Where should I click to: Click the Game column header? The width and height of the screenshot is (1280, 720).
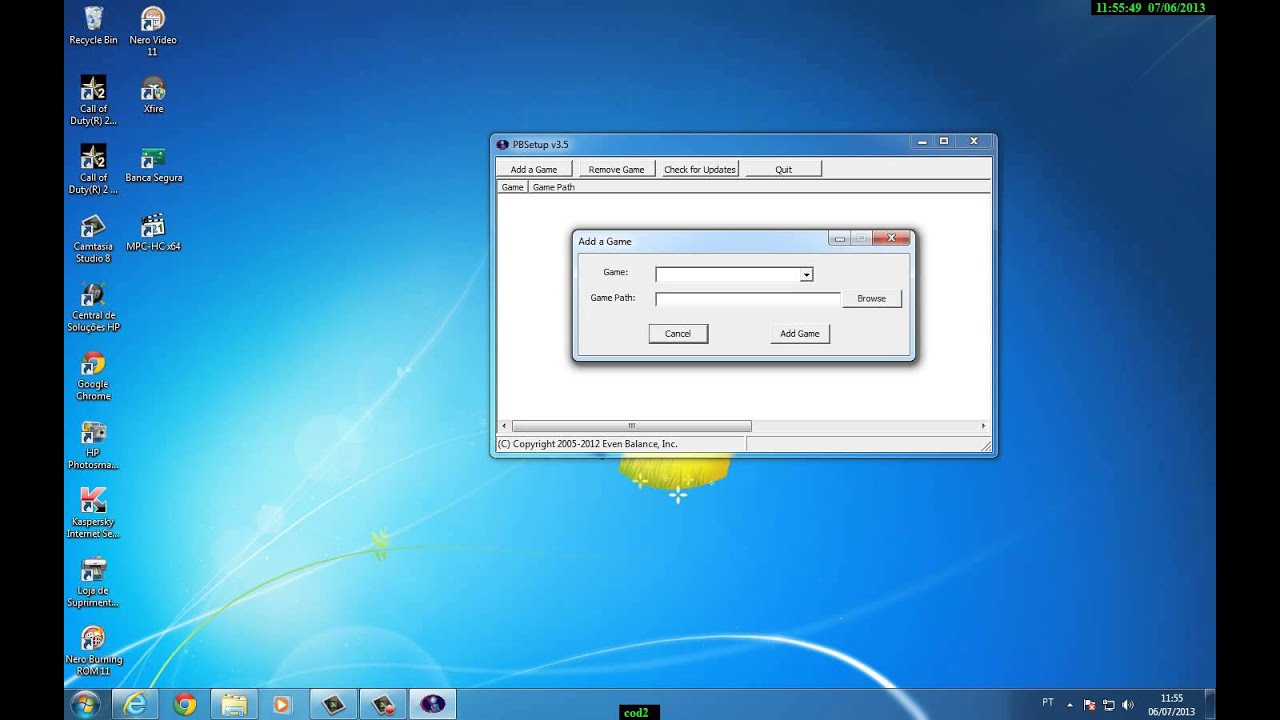pyautogui.click(x=512, y=187)
